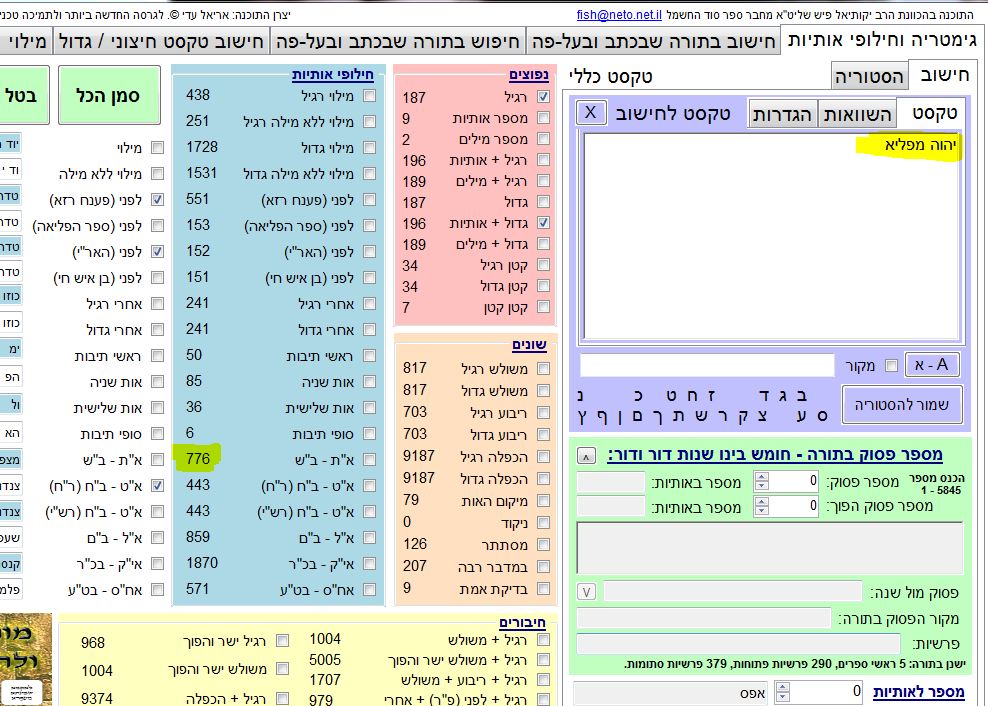
Task: Switch to the הסטוריה tab
Action: [x=869, y=76]
